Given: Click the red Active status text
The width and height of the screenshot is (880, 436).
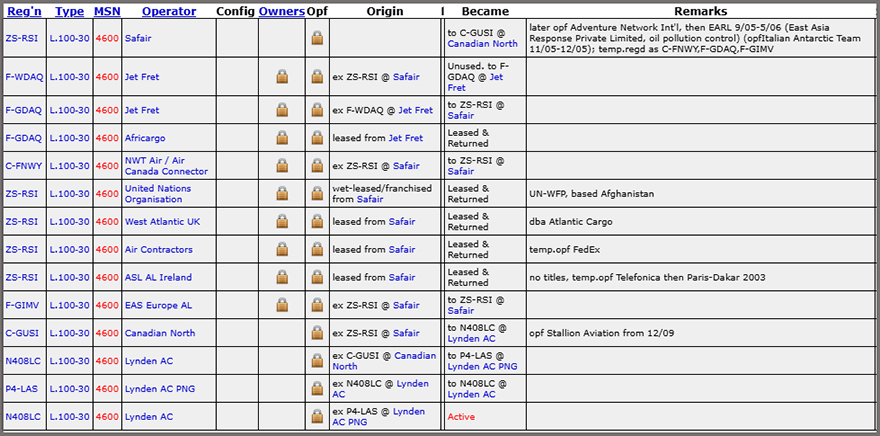Looking at the screenshot, I should pos(461,416).
